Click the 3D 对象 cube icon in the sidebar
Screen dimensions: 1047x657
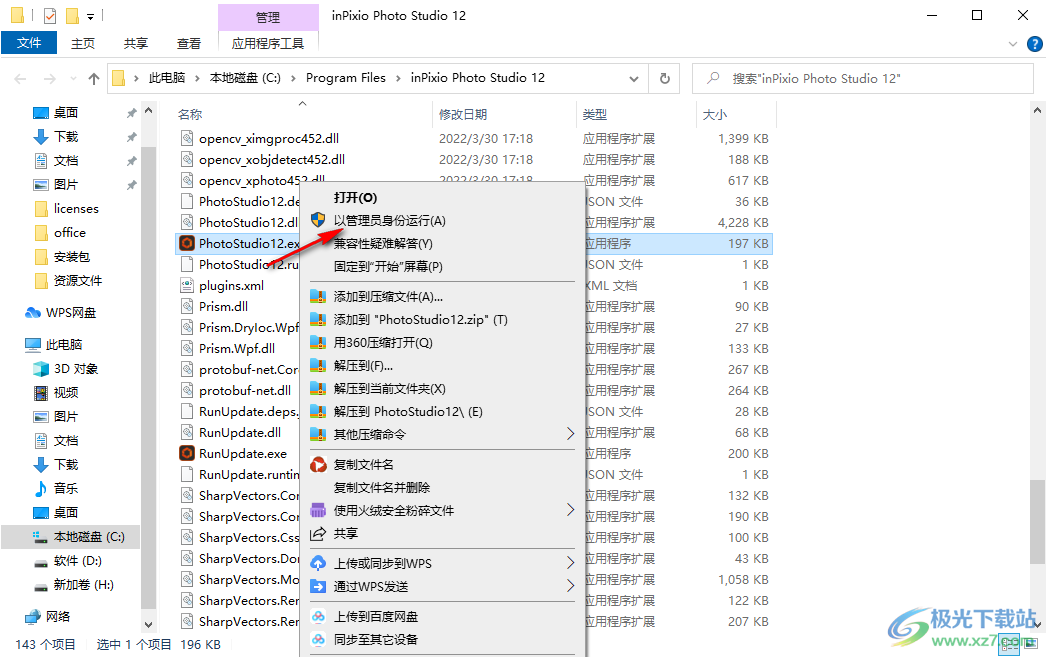tap(41, 369)
